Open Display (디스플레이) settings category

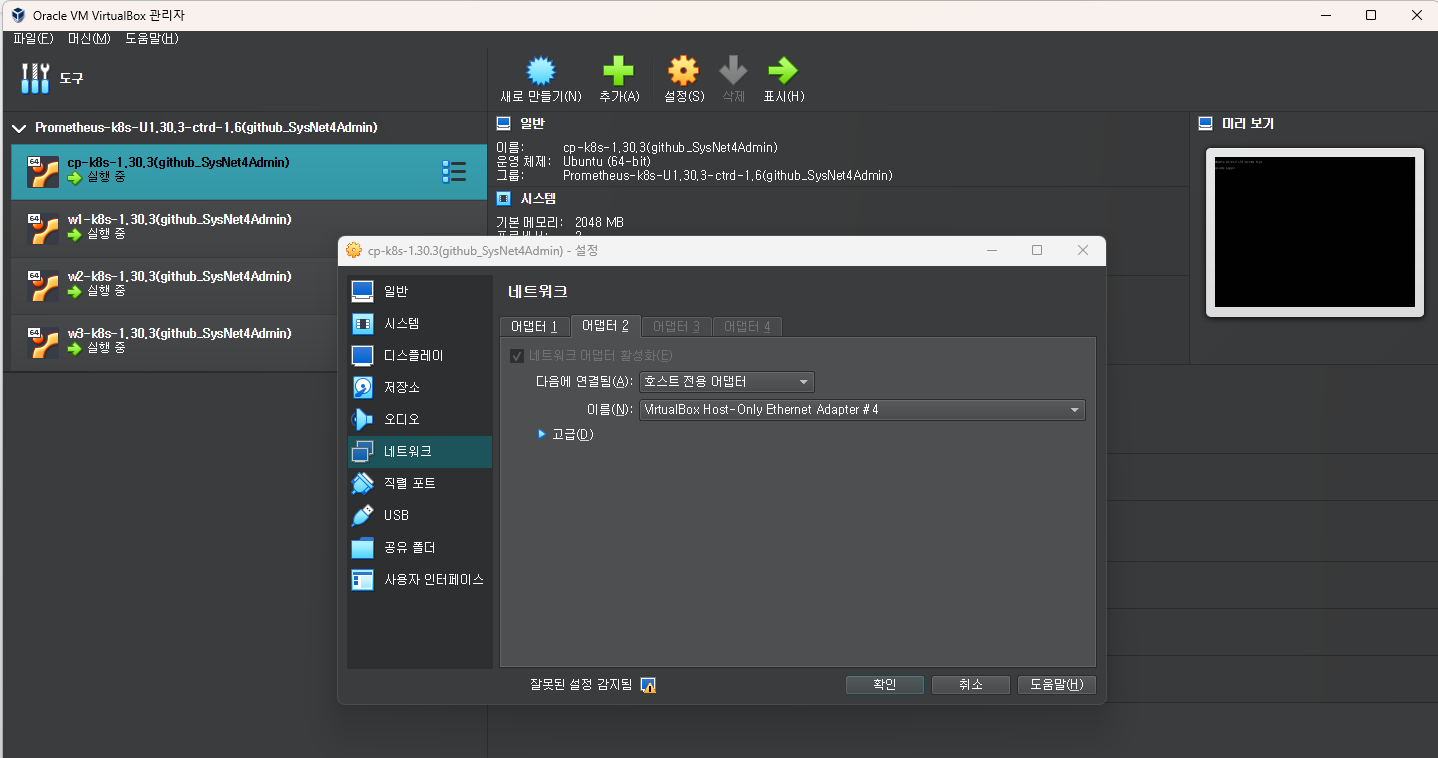pyautogui.click(x=420, y=355)
